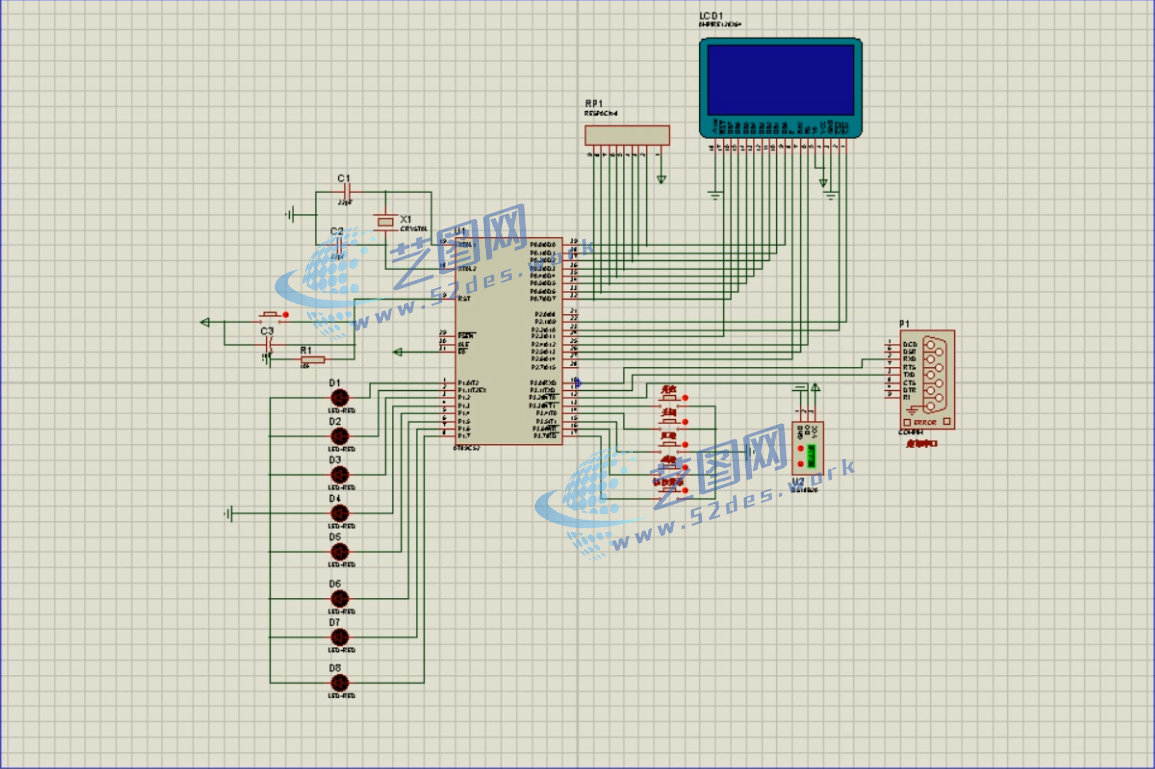The width and height of the screenshot is (1155, 769).
Task: Click the blue LCD1 display screen
Action: [781, 80]
